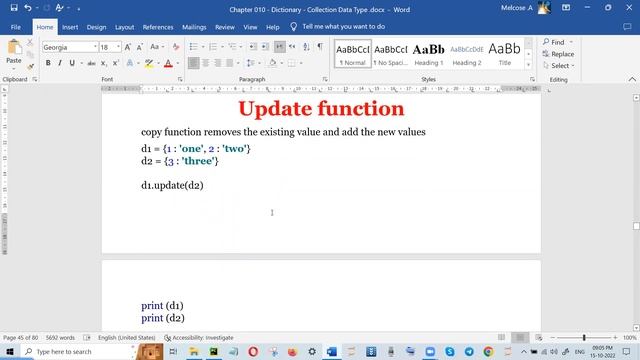Open Font dialog launcher
640x360 pixels.
coord(180,79)
